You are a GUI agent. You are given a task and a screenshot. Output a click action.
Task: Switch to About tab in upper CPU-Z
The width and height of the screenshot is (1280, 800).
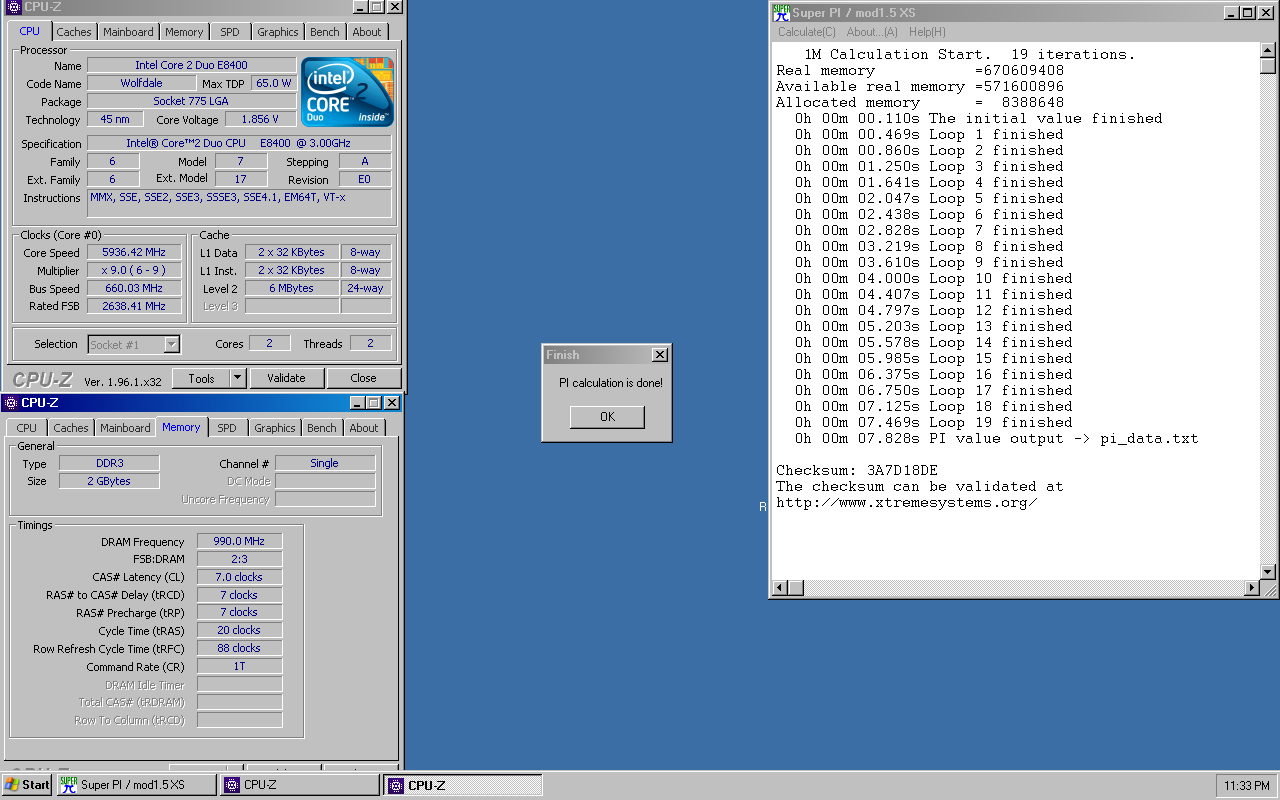pyautogui.click(x=367, y=32)
